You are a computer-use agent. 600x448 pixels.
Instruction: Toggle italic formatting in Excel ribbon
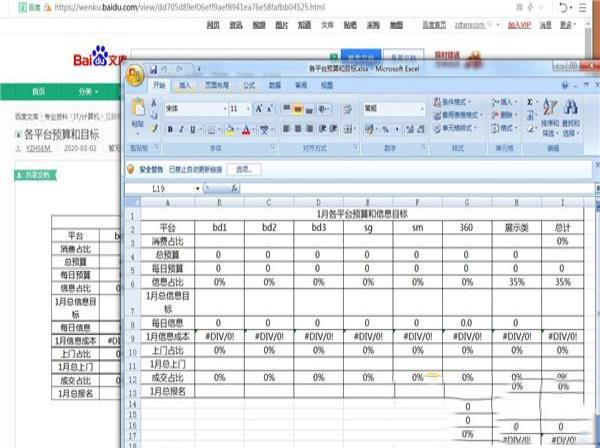pyautogui.click(x=182, y=129)
